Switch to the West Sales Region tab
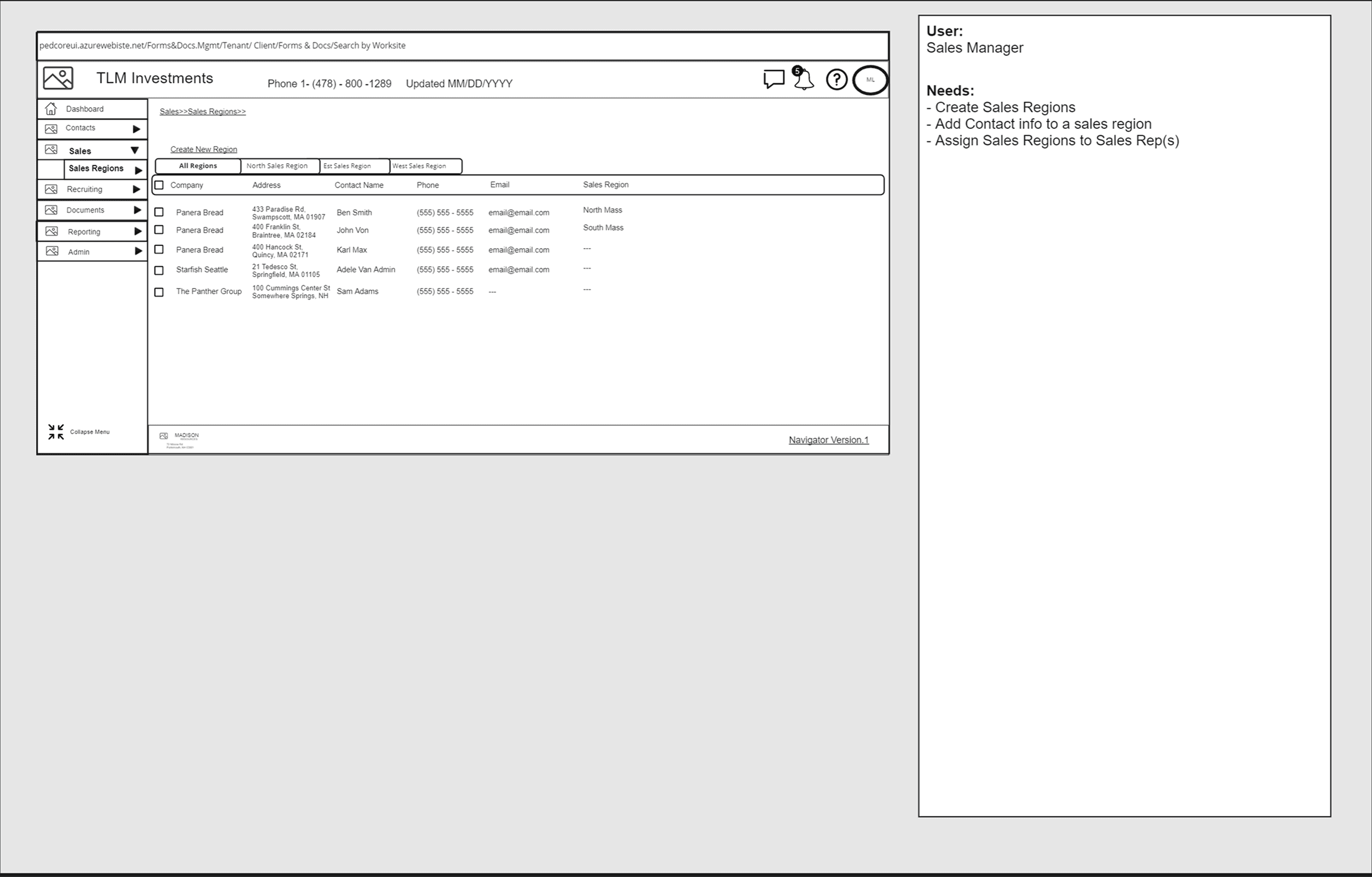The image size is (1372, 877). click(420, 166)
